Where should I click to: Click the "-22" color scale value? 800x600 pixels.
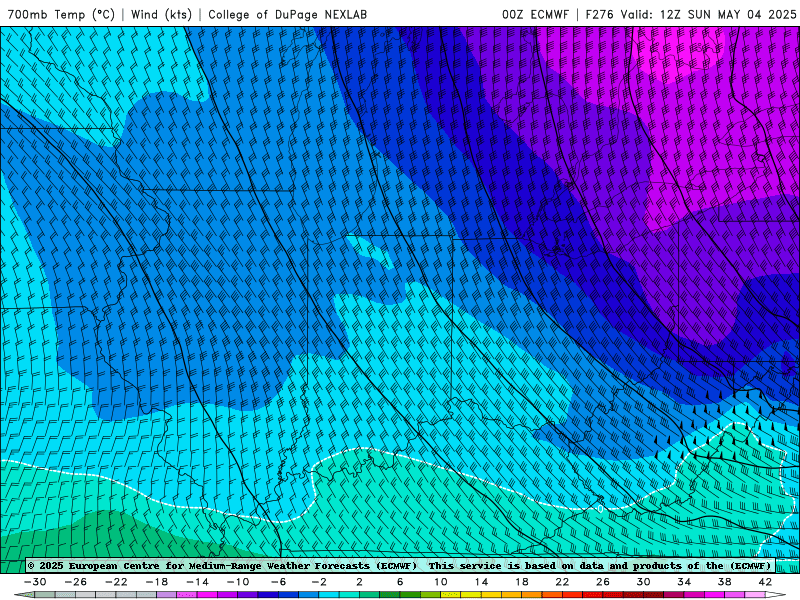pyautogui.click(x=116, y=582)
